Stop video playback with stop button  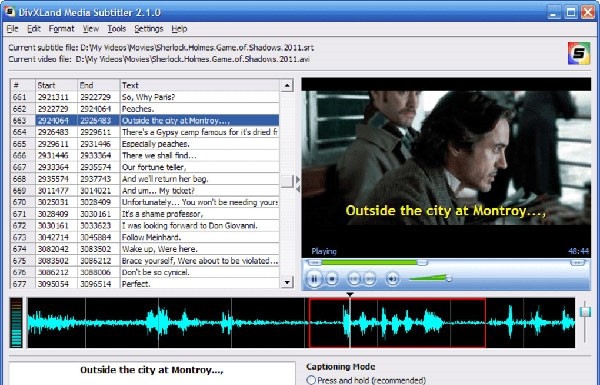[x=332, y=279]
